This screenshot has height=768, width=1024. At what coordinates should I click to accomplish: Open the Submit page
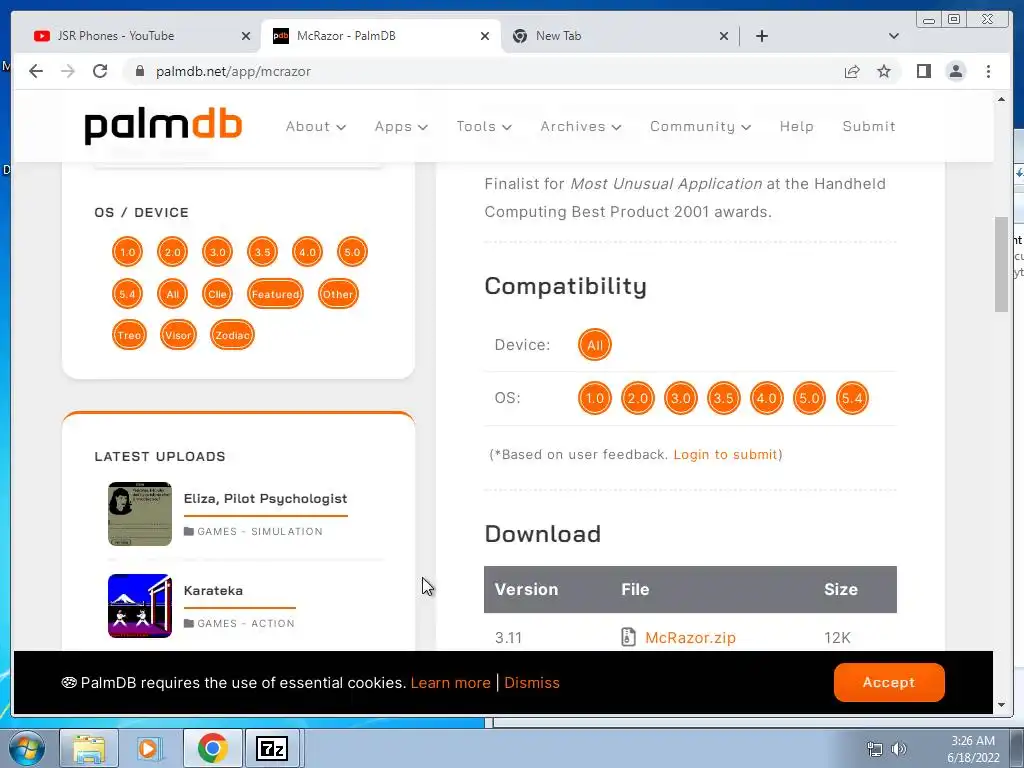pyautogui.click(x=869, y=127)
